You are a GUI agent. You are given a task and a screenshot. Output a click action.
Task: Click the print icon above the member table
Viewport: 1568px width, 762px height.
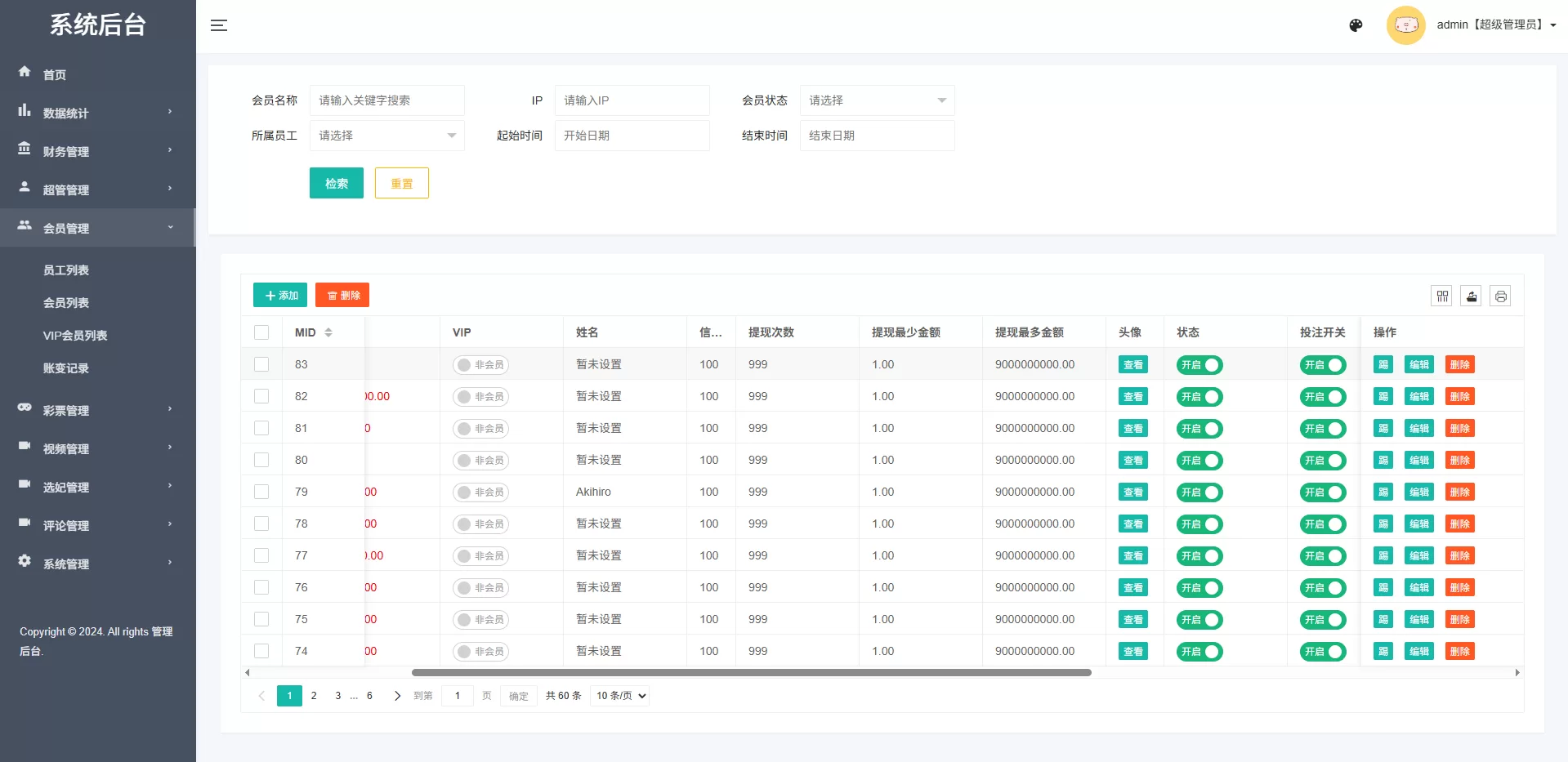[1500, 296]
